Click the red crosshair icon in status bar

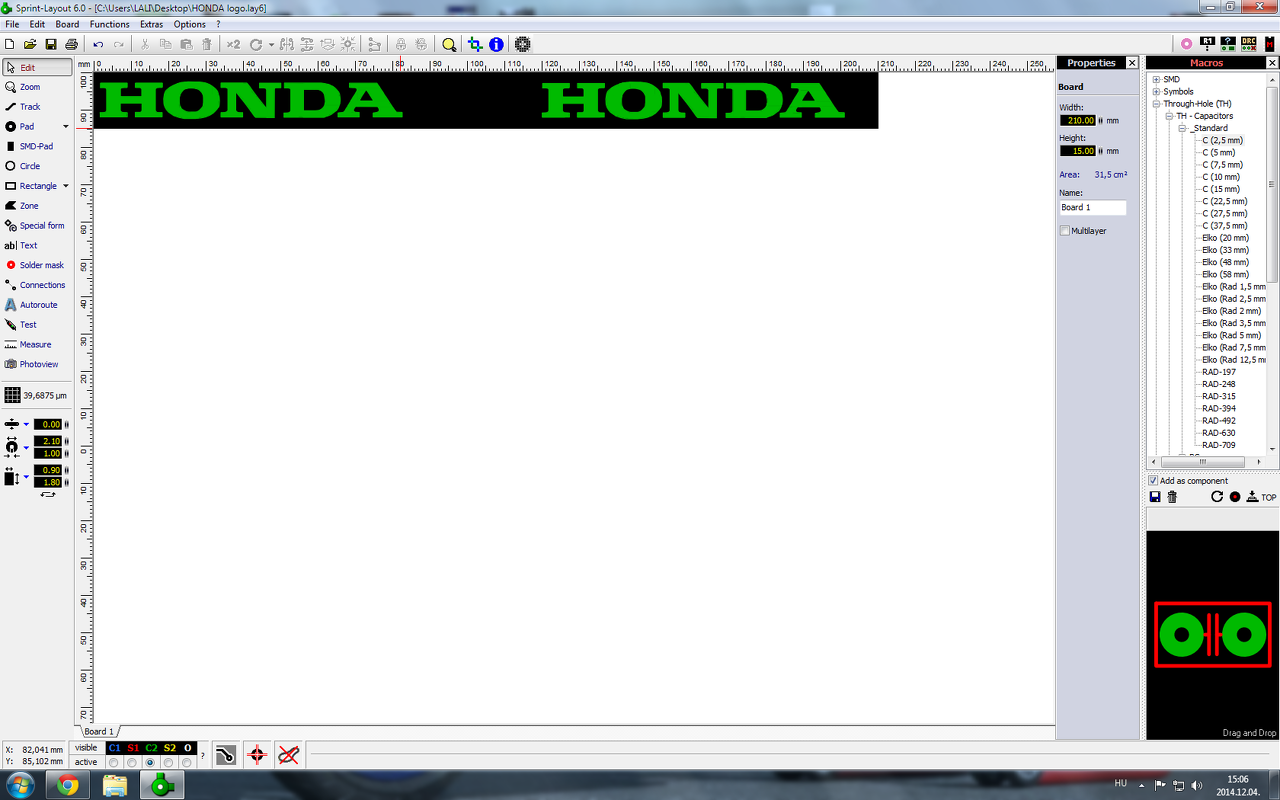tap(257, 755)
